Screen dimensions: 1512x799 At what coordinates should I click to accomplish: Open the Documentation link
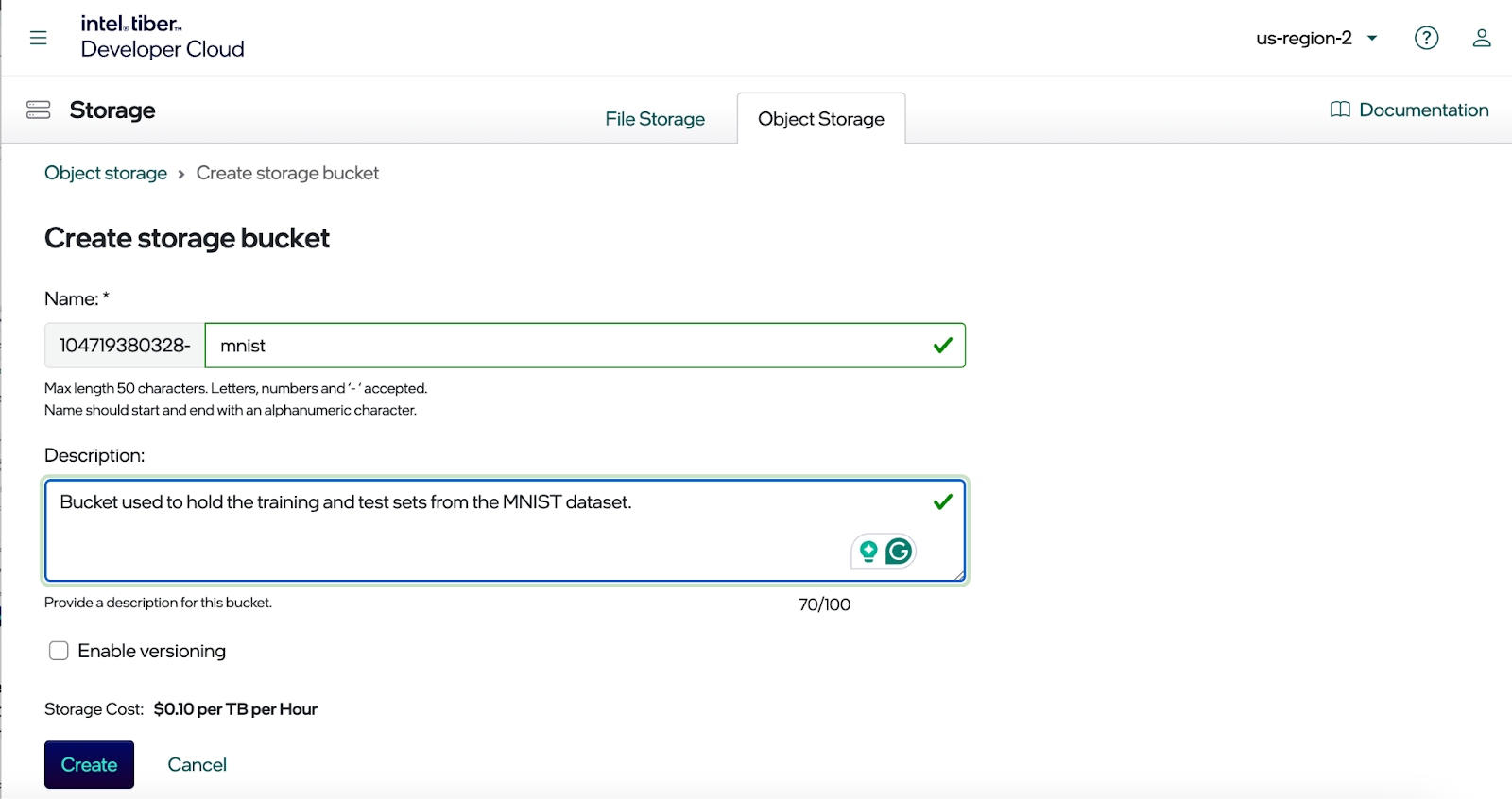coord(1423,110)
